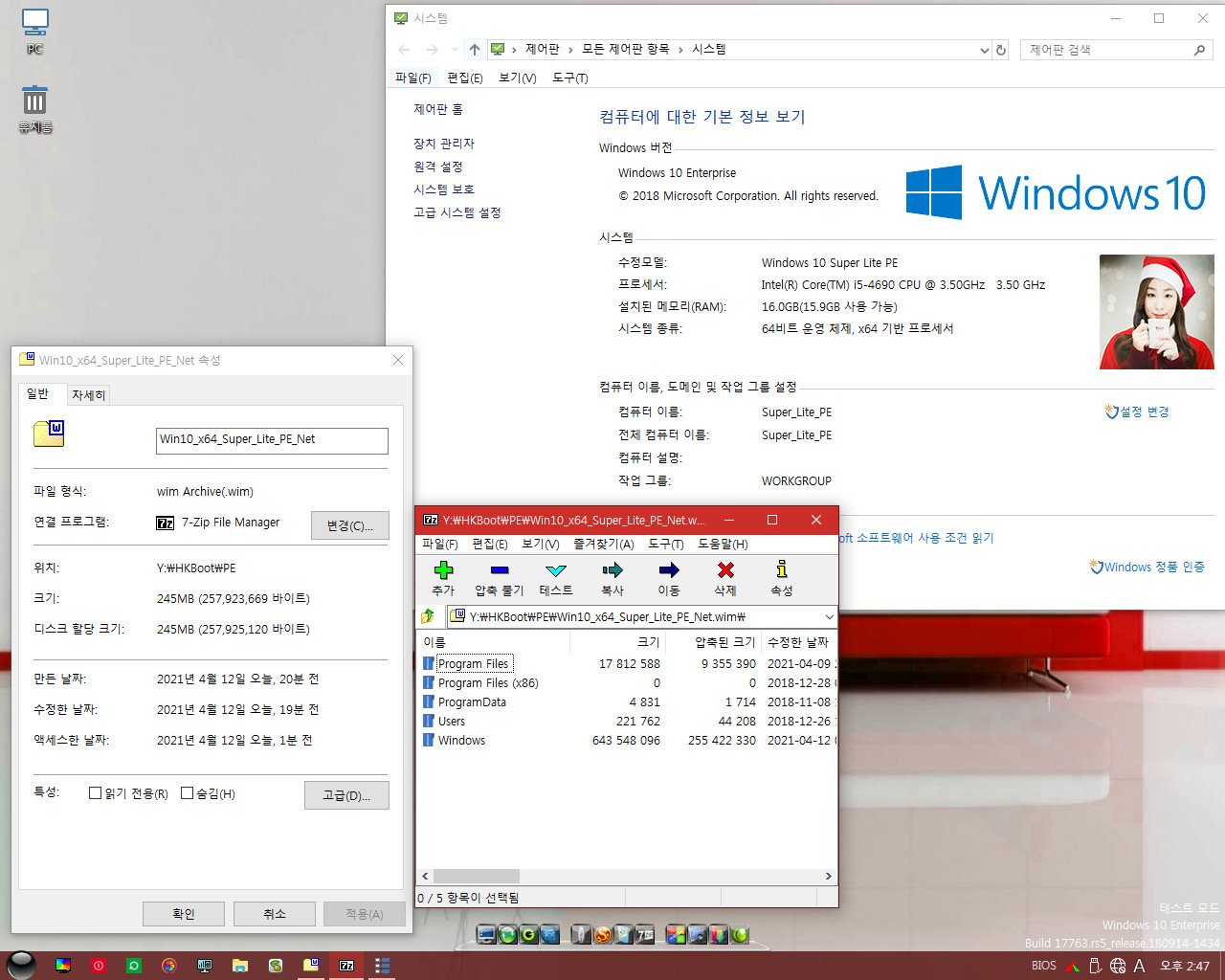This screenshot has height=980, width=1225.
Task: Open the 7-Zip path dropdown
Action: 828,616
